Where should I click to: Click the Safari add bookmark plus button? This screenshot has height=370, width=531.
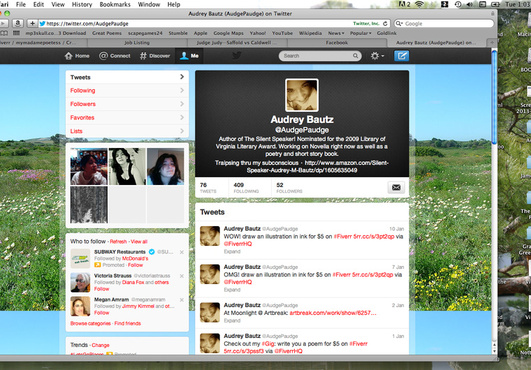click(32, 23)
